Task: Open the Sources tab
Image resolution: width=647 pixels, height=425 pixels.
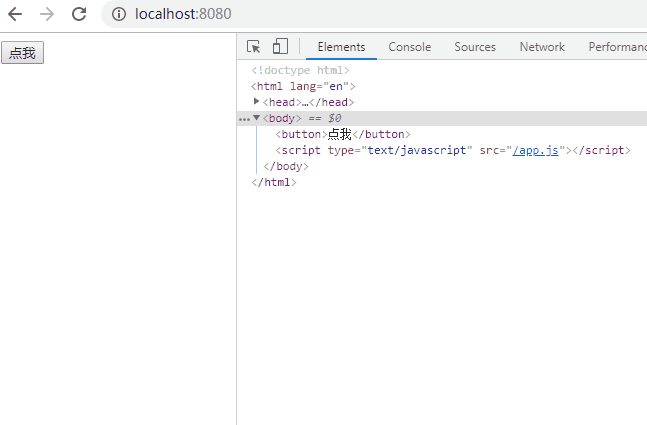Action: pyautogui.click(x=475, y=47)
